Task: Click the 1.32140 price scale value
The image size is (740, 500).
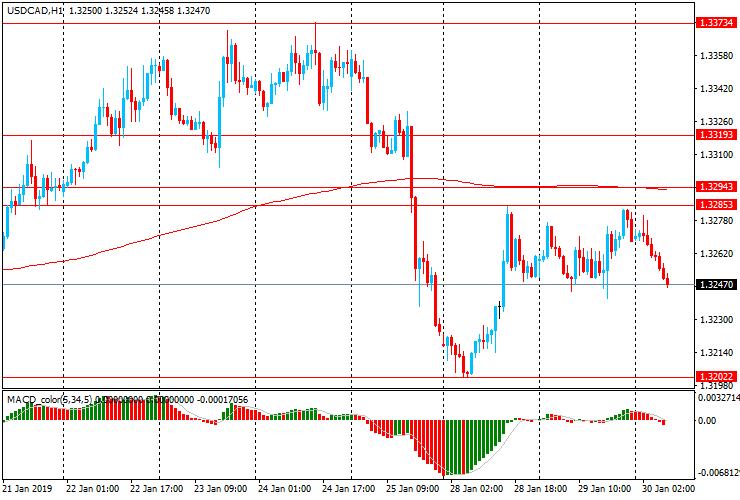Action: coord(716,353)
